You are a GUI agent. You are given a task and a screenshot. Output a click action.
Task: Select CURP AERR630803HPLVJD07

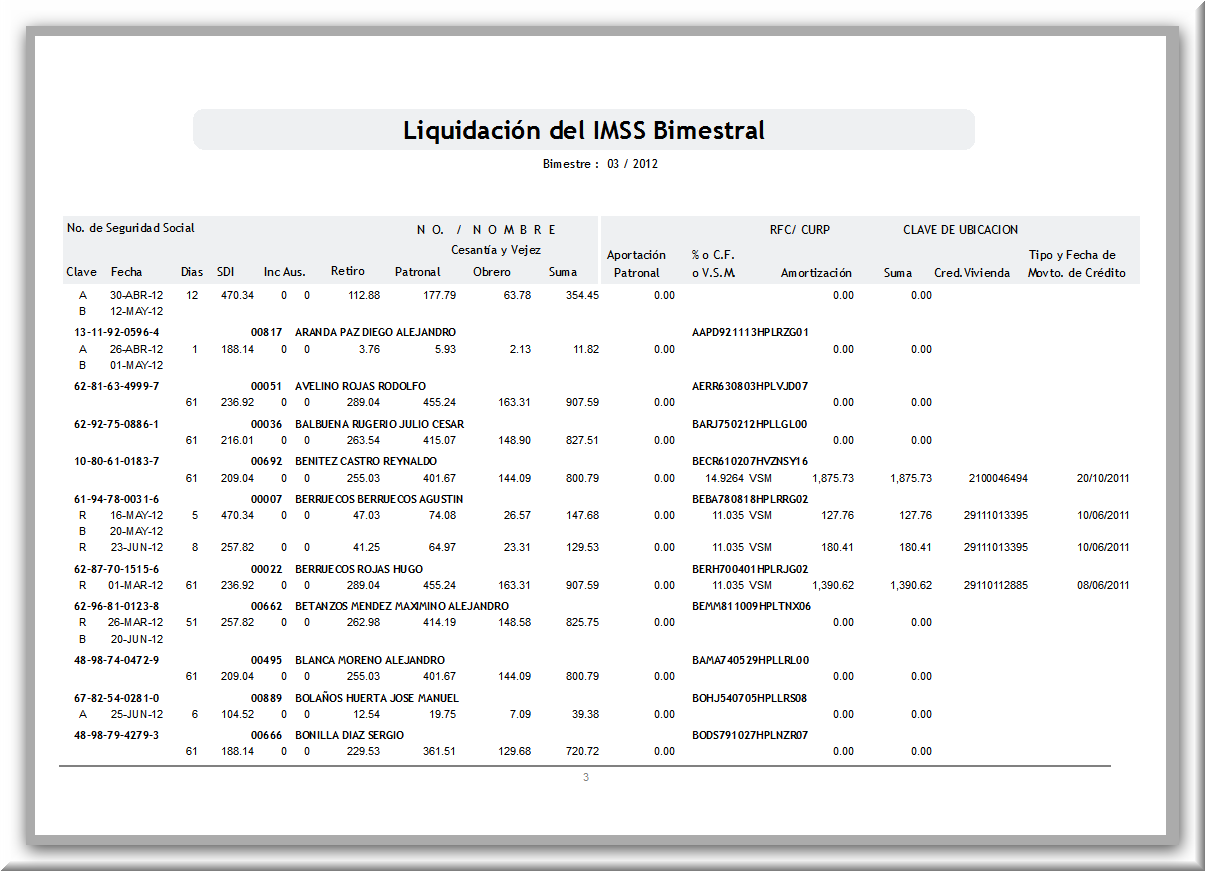pyautogui.click(x=750, y=386)
